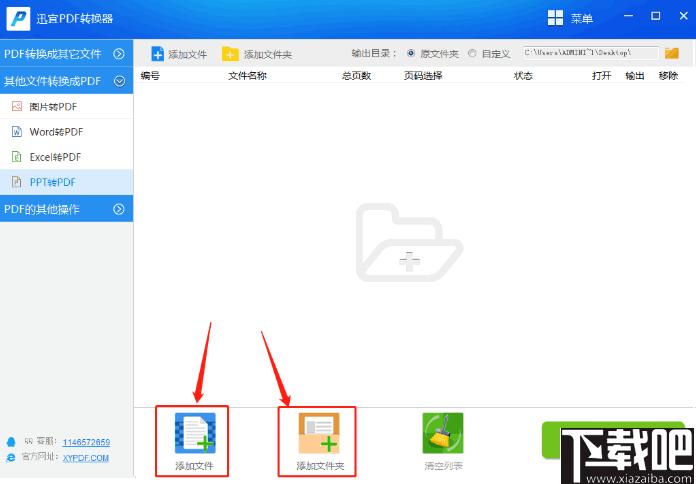Click the 添加文件 label in top toolbar
This screenshot has width=696, height=484.
(188, 55)
